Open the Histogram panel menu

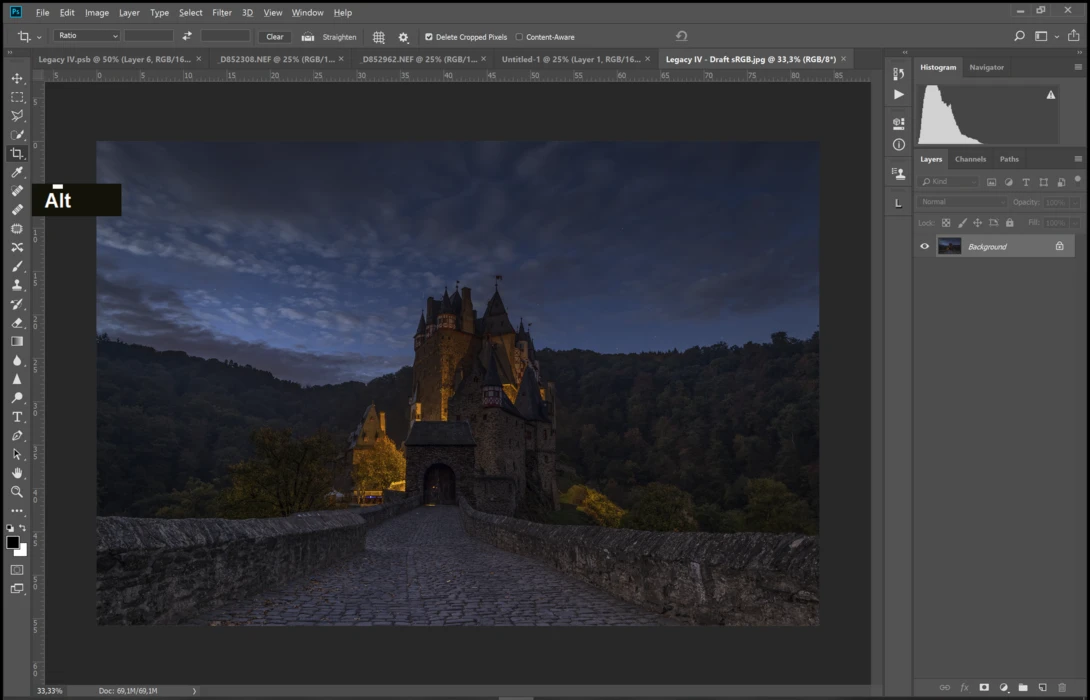(1077, 67)
